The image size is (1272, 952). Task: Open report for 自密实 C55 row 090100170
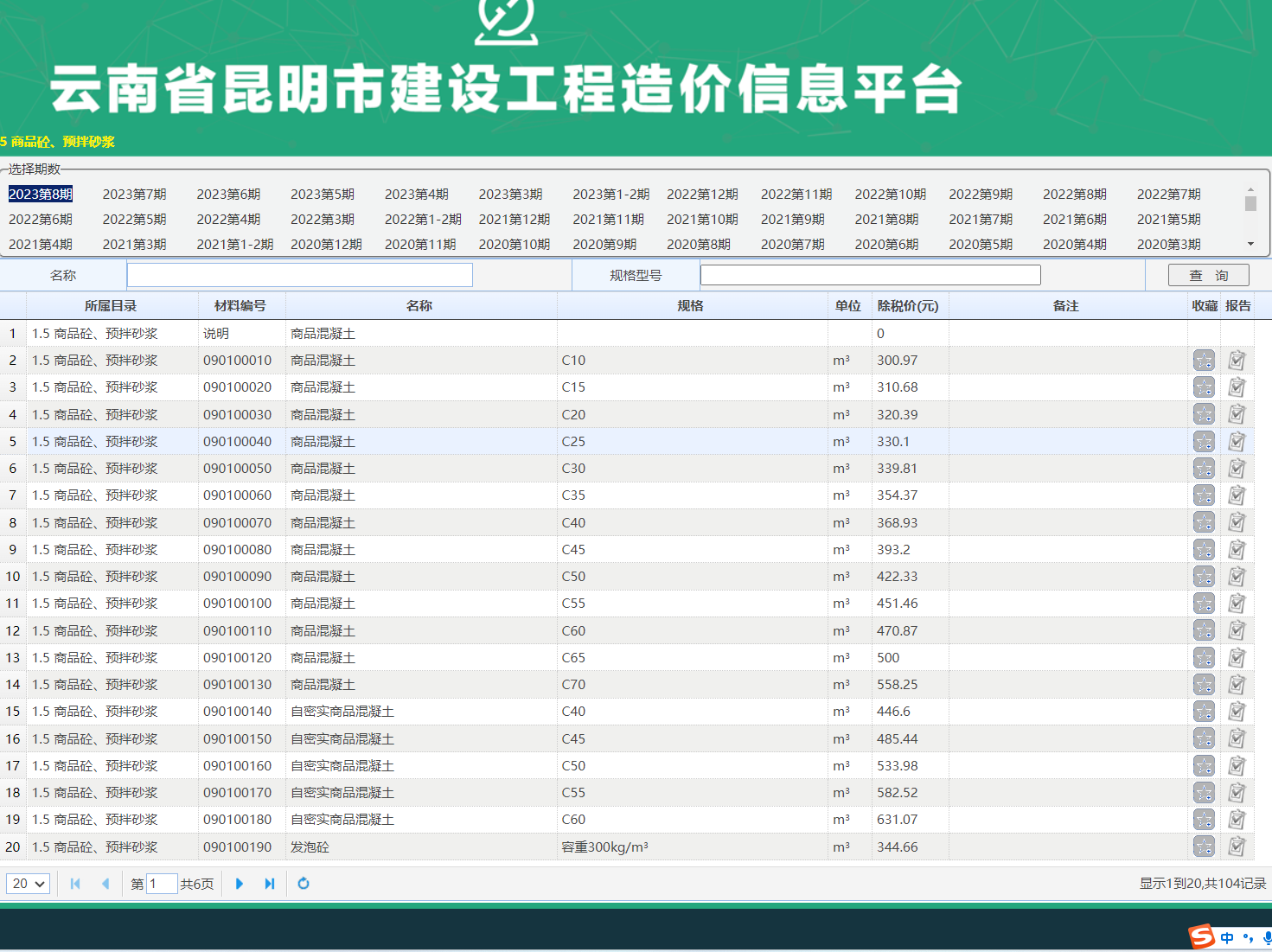point(1237,793)
